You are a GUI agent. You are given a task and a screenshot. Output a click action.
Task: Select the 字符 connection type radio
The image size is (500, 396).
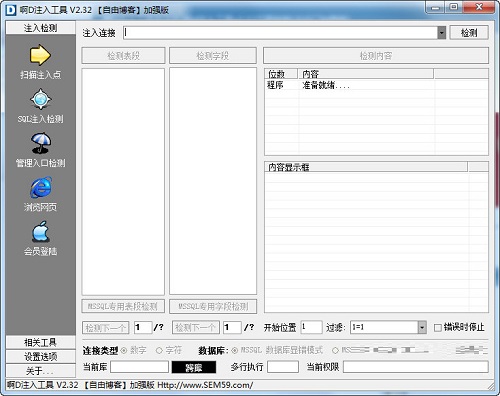[x=159, y=350]
